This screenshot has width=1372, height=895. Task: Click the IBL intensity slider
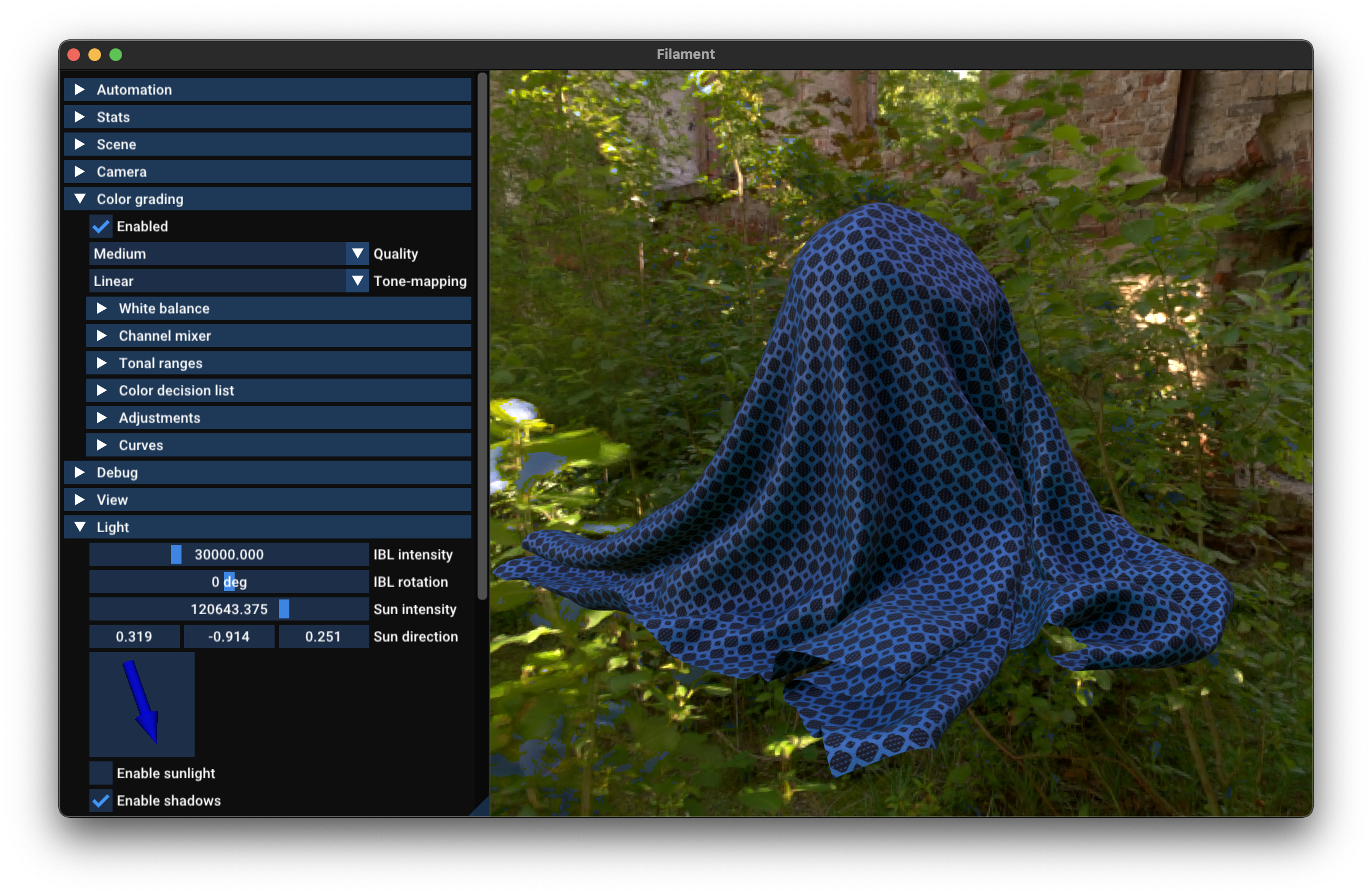[229, 554]
